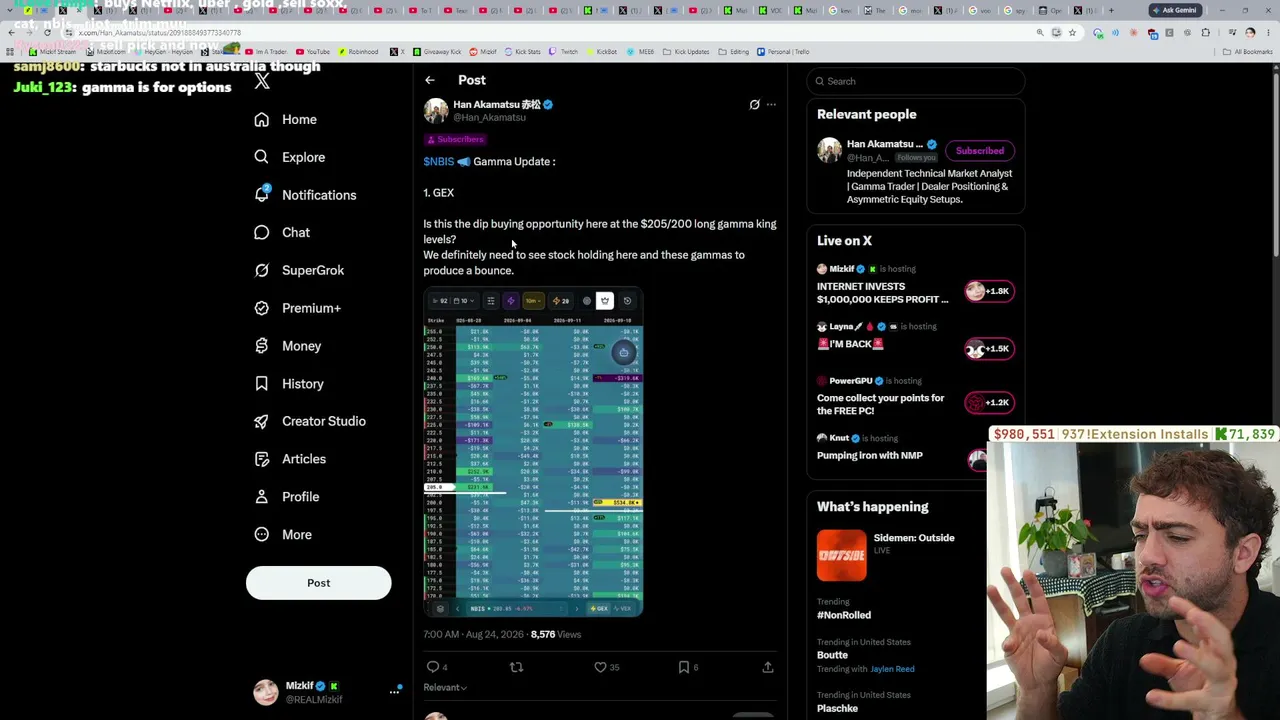Image resolution: width=1280 pixels, height=720 pixels.
Task: Click the $NBIS cashtag in the post
Action: 438,161
